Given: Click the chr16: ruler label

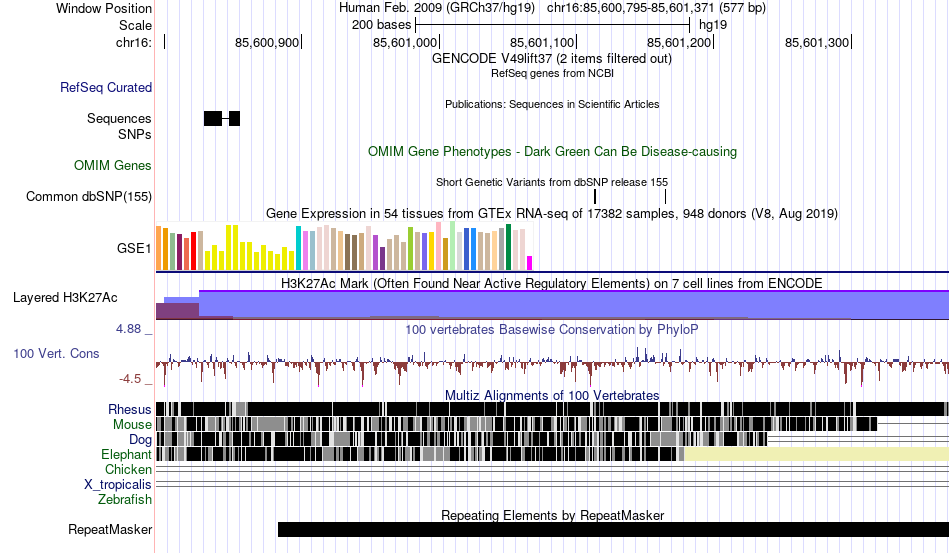Looking at the screenshot, I should tap(133, 42).
